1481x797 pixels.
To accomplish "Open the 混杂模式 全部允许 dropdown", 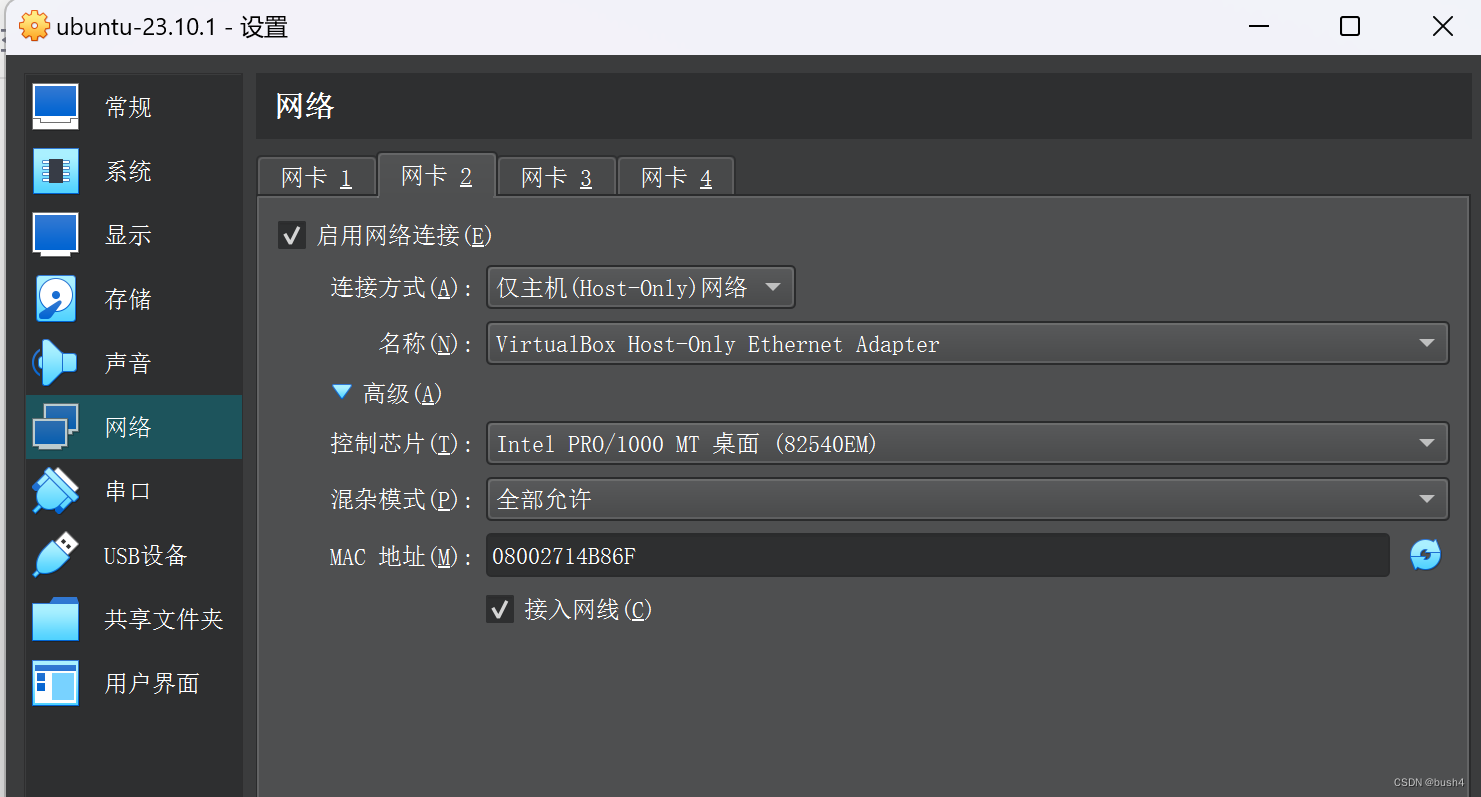I will 967,499.
